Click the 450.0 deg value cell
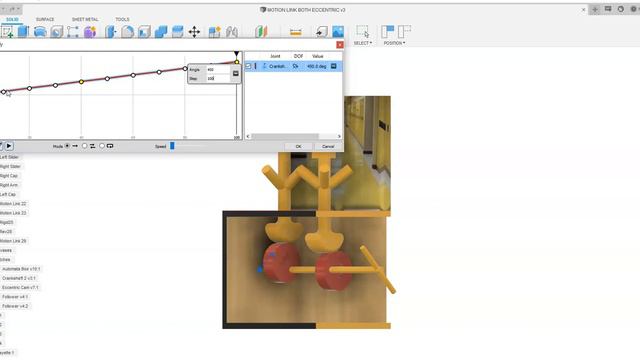 point(316,66)
